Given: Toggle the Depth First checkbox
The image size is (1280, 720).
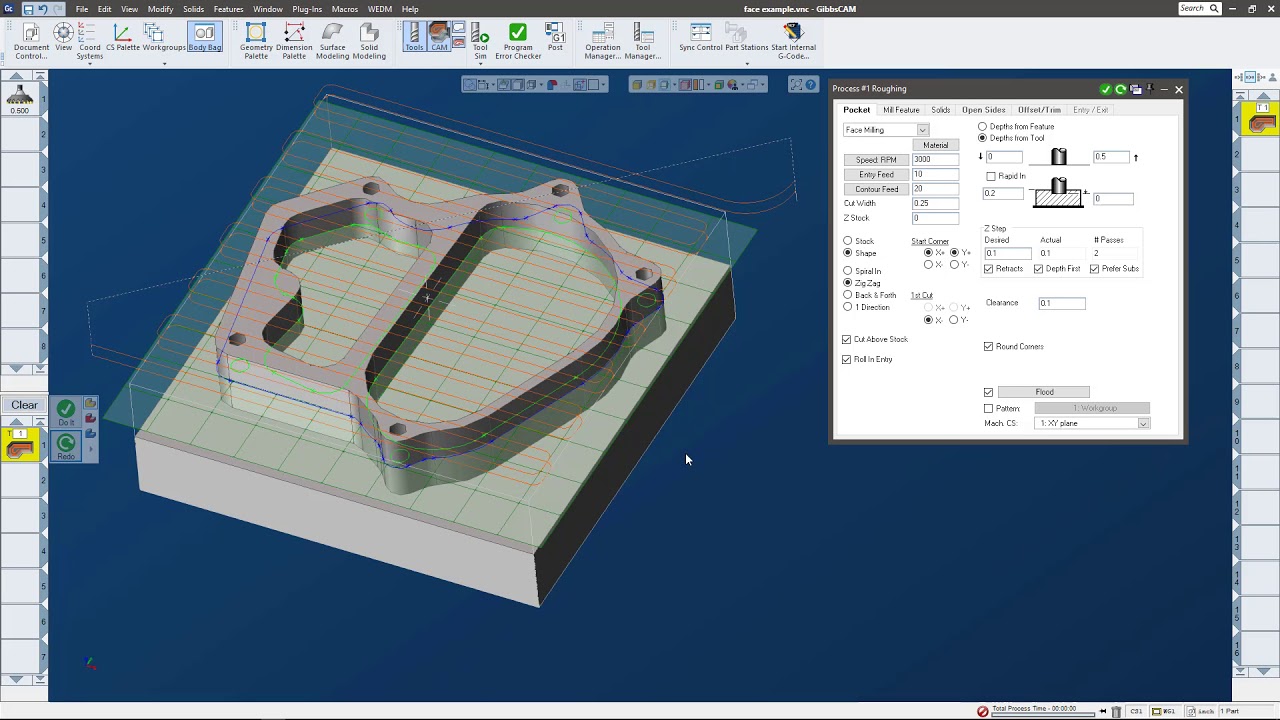Looking at the screenshot, I should (x=1039, y=269).
